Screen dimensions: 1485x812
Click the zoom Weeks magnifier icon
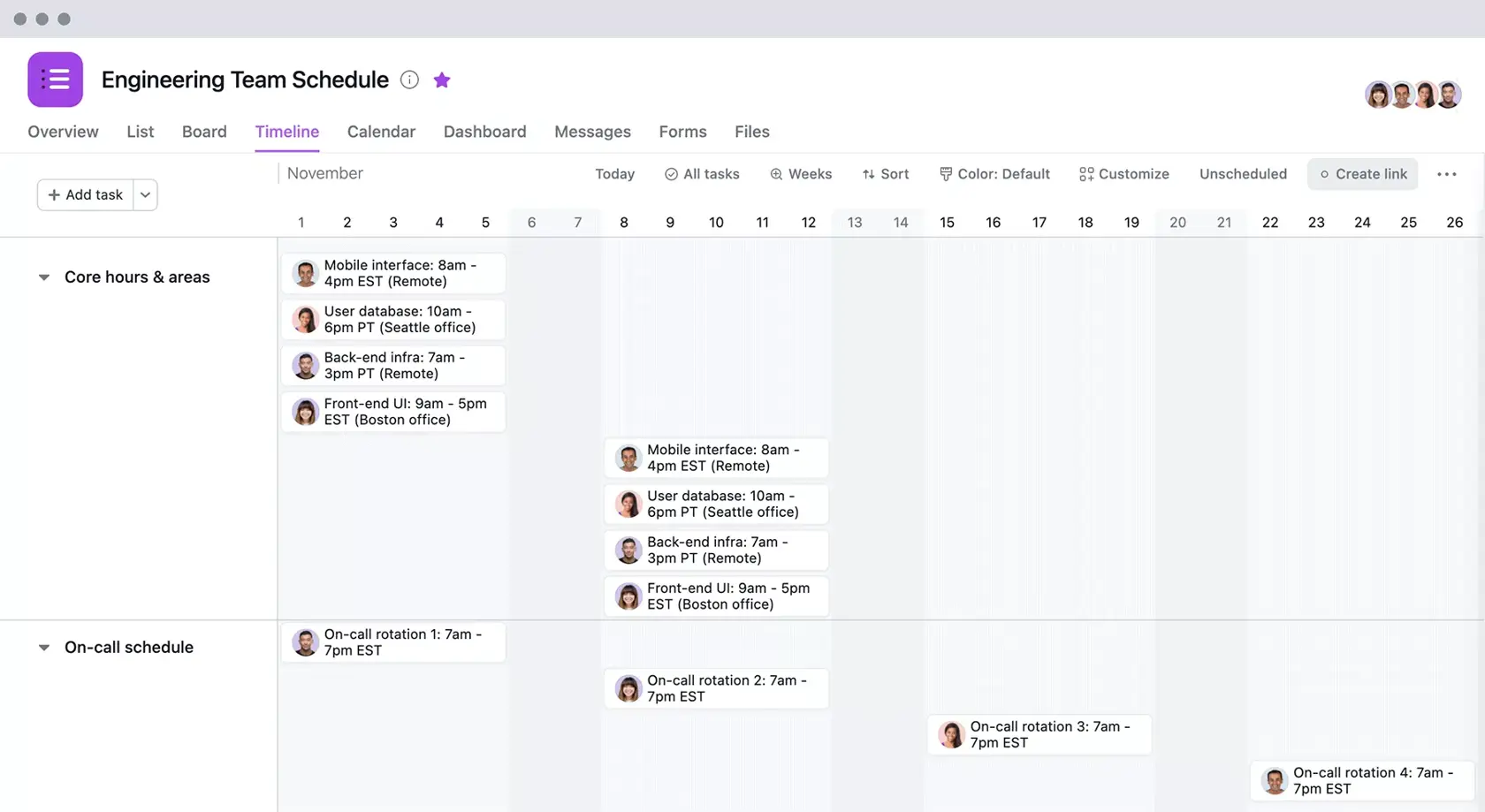776,174
